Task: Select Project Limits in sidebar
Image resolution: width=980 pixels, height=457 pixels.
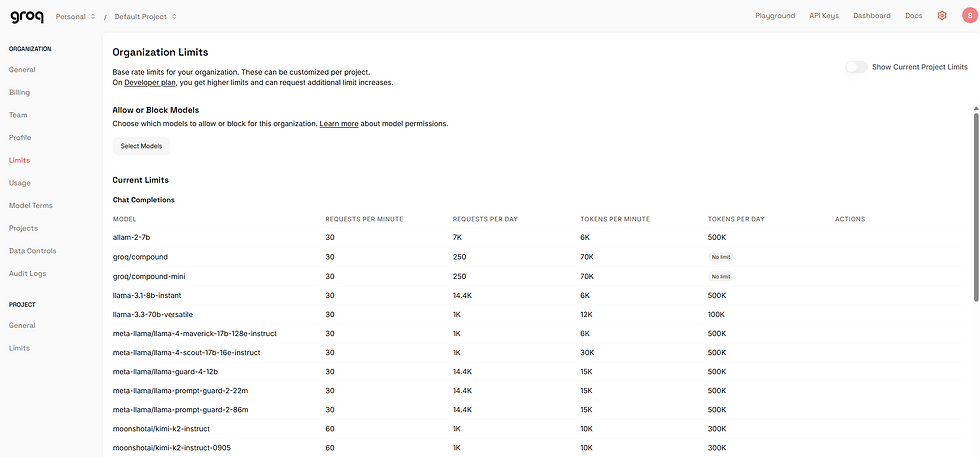Action: click(19, 348)
